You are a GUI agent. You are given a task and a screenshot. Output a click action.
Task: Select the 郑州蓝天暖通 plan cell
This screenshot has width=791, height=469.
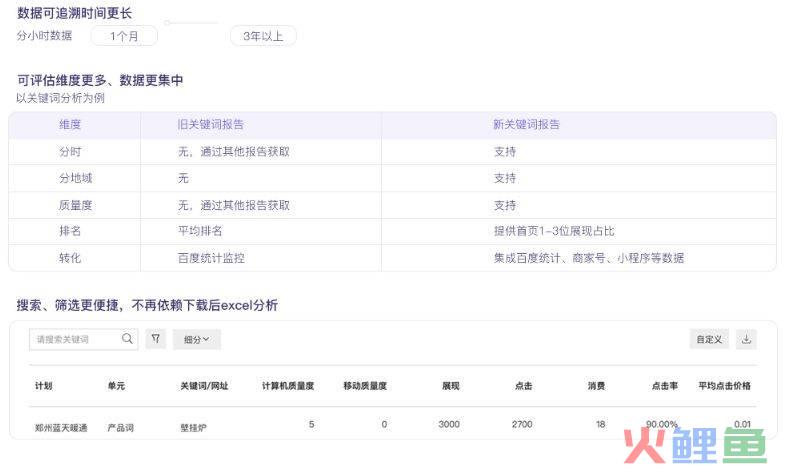(61, 428)
